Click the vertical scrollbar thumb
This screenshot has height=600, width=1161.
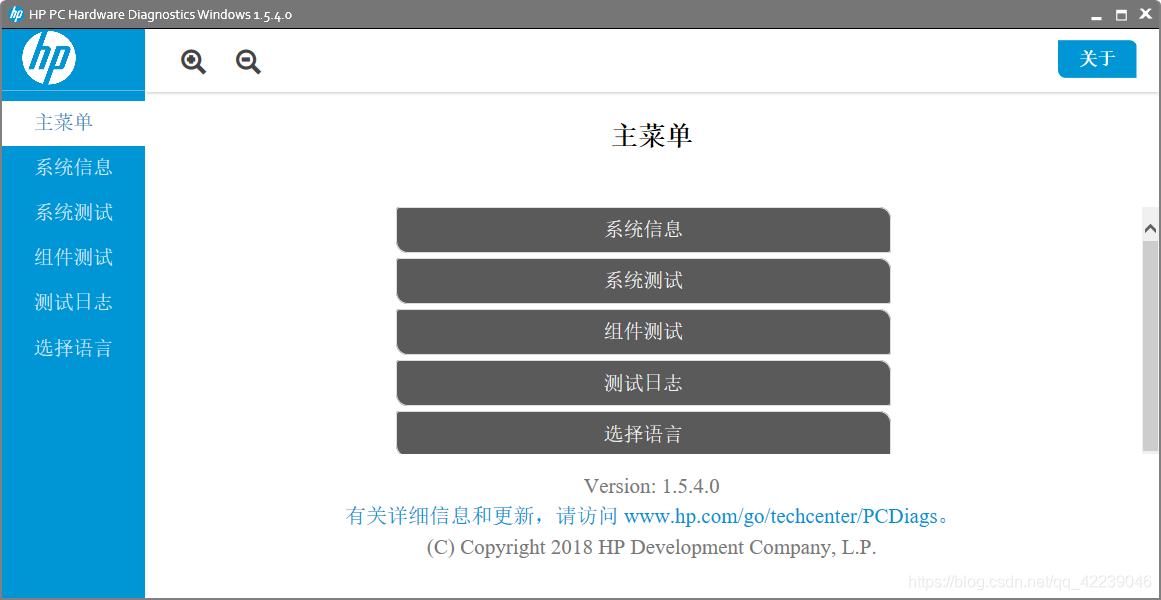tap(1151, 344)
